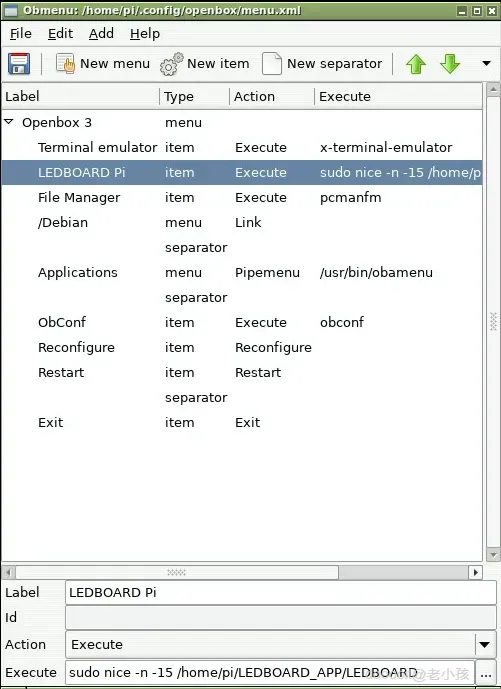
Task: Click the Label text input field
Action: (281, 592)
